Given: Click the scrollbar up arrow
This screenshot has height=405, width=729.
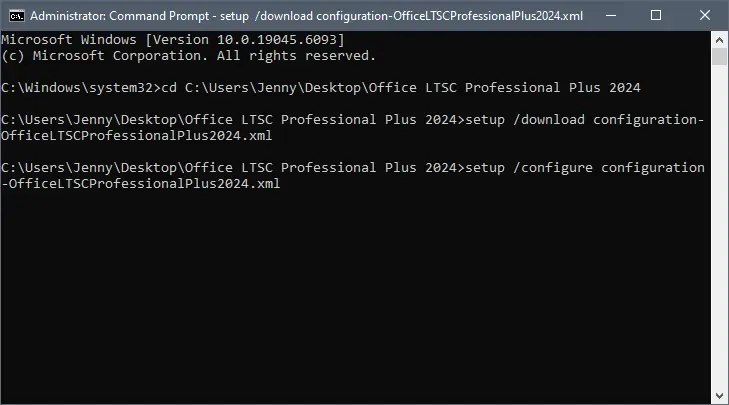Looking at the screenshot, I should click(x=719, y=40).
